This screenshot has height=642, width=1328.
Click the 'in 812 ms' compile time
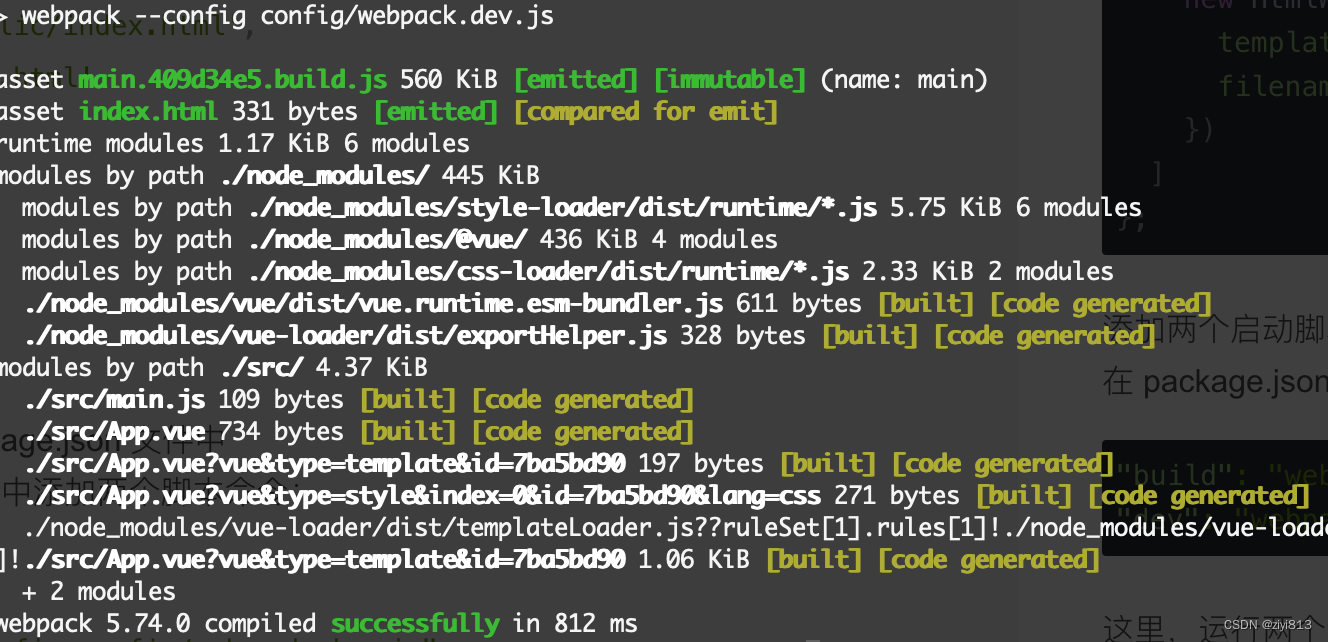click(x=575, y=623)
